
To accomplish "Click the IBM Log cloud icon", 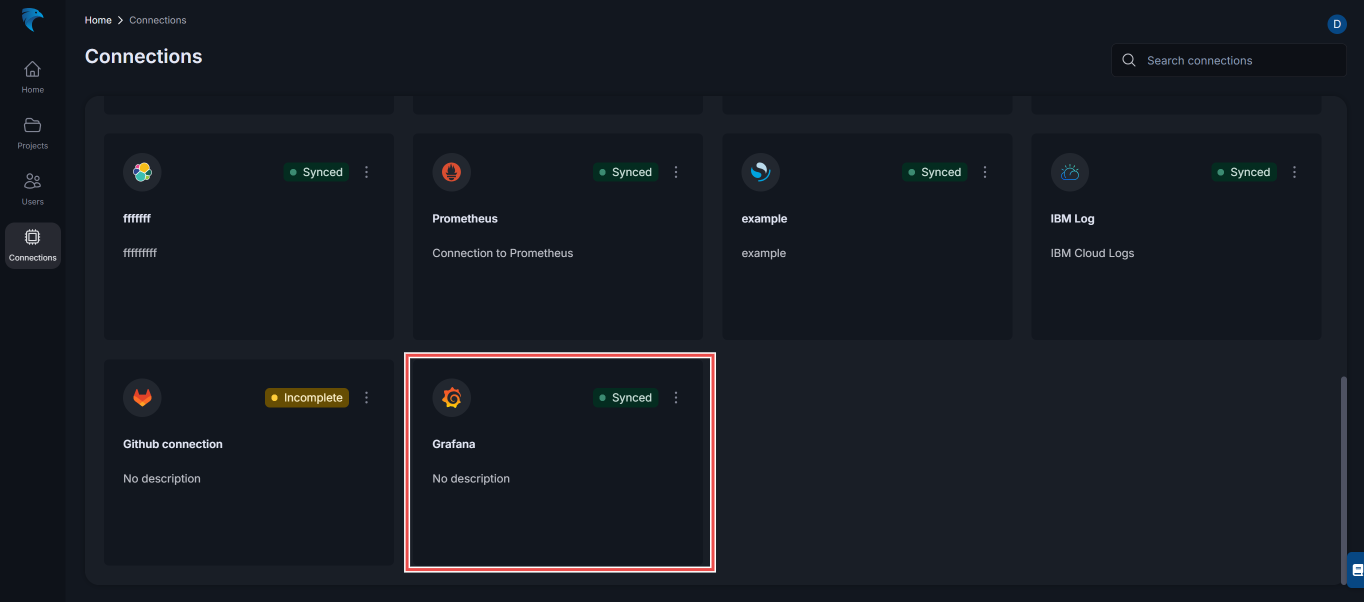I will click(x=1069, y=172).
